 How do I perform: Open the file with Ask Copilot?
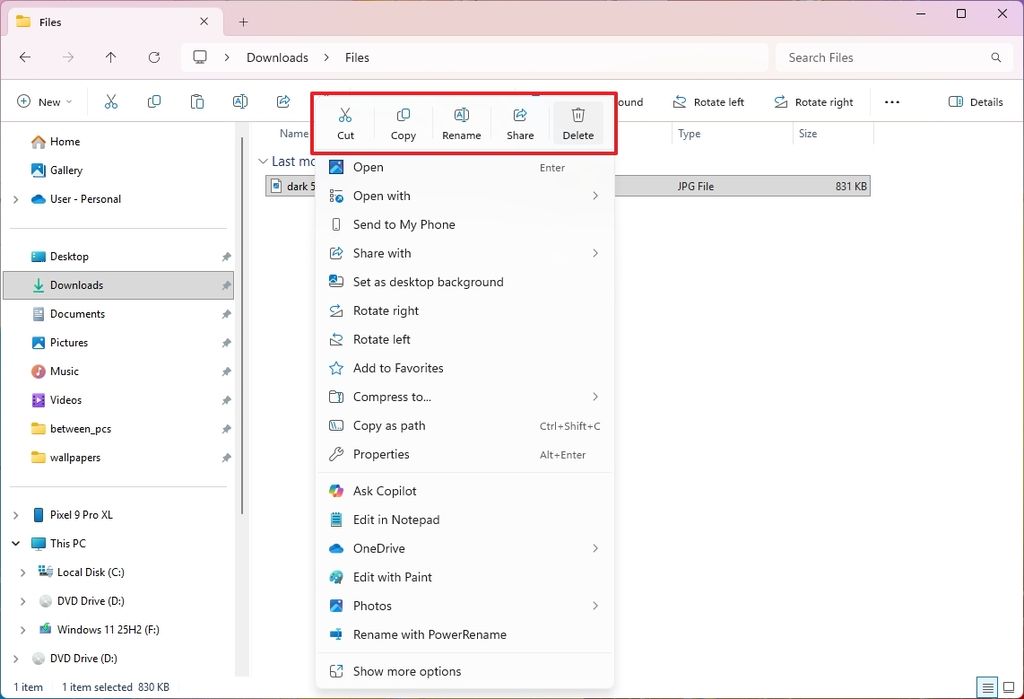click(385, 490)
